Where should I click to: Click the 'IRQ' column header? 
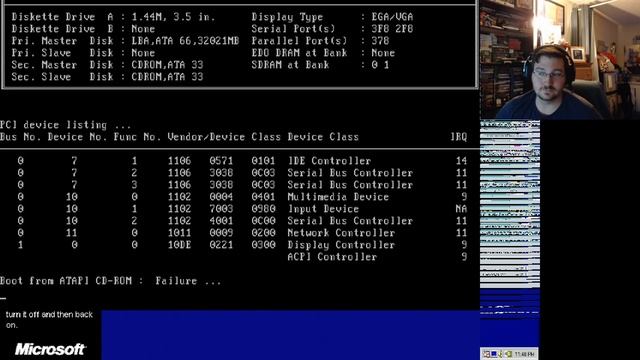(x=458, y=137)
